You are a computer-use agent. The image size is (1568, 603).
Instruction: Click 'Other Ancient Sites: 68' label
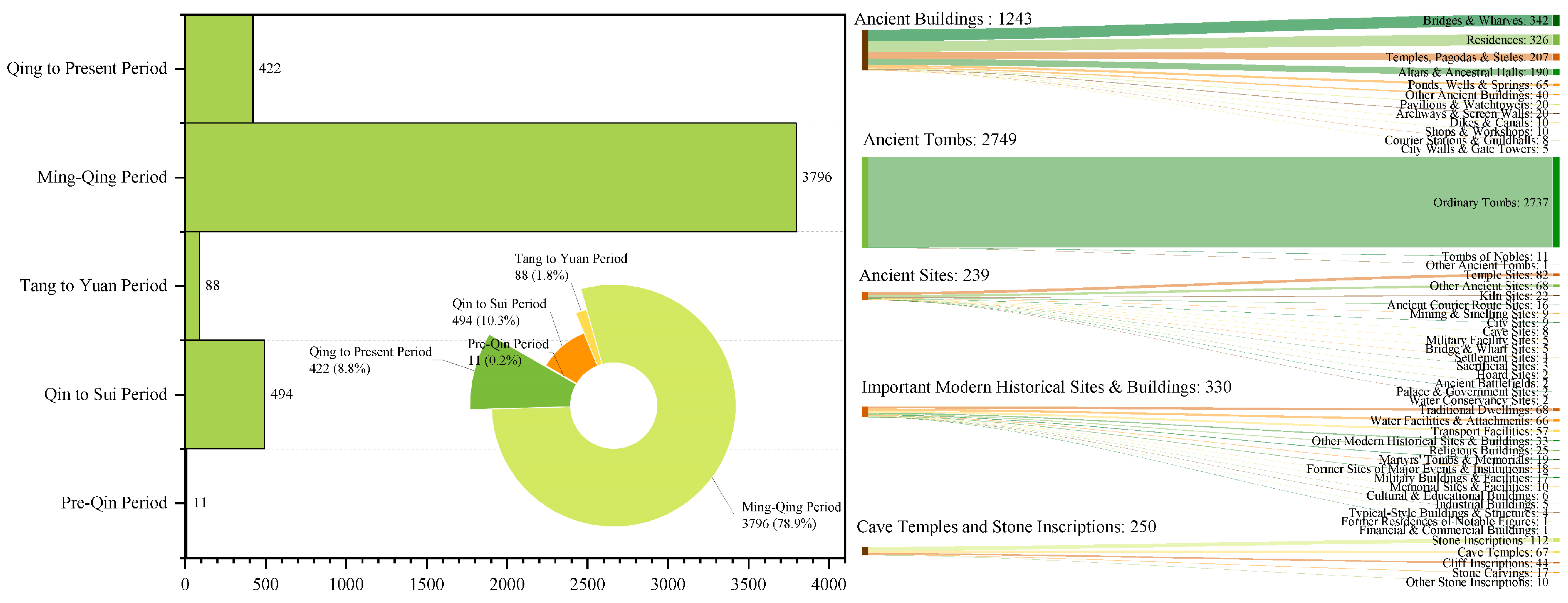(x=1489, y=286)
